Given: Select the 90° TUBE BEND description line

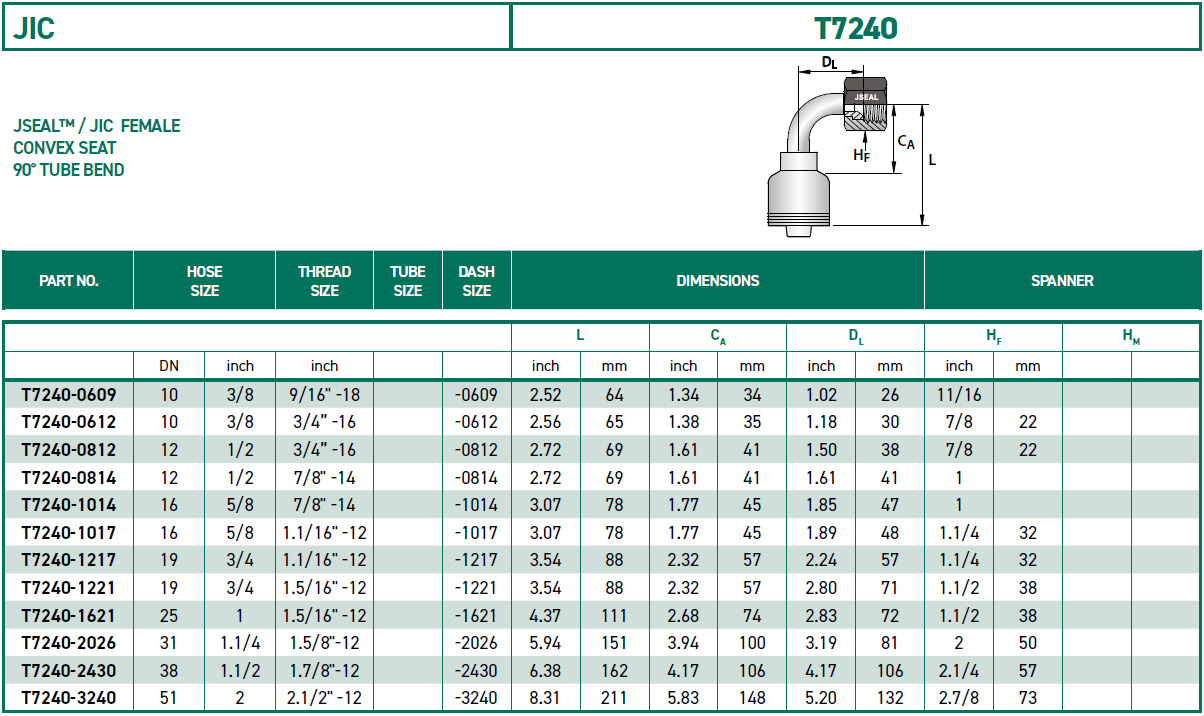Looking at the screenshot, I should pyautogui.click(x=69, y=170).
